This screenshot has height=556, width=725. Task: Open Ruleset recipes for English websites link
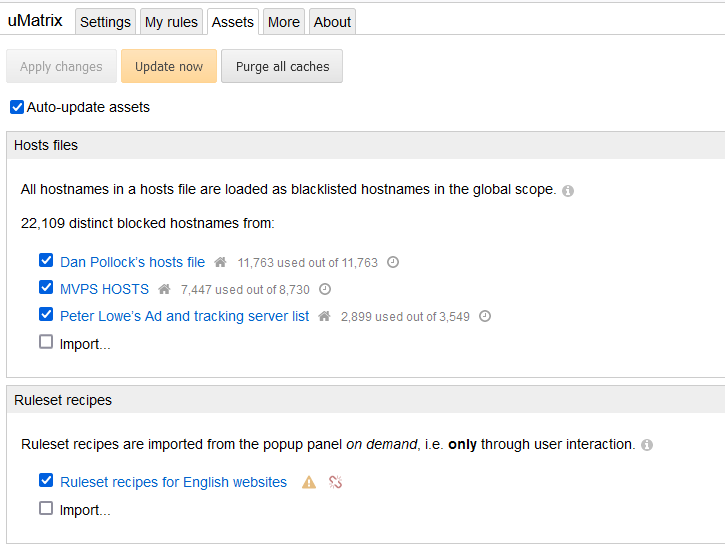click(x=173, y=482)
